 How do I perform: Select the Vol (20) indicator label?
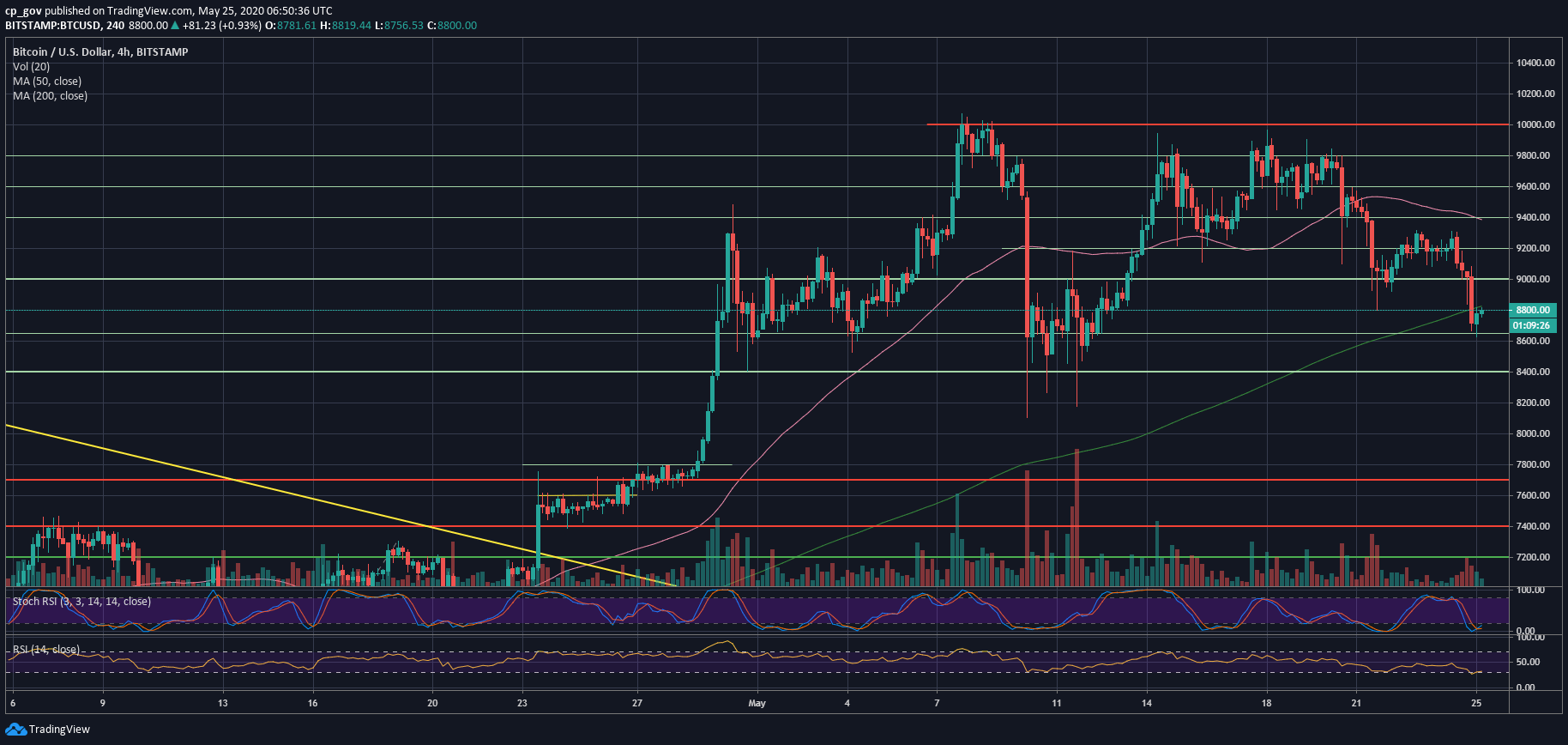click(31, 66)
